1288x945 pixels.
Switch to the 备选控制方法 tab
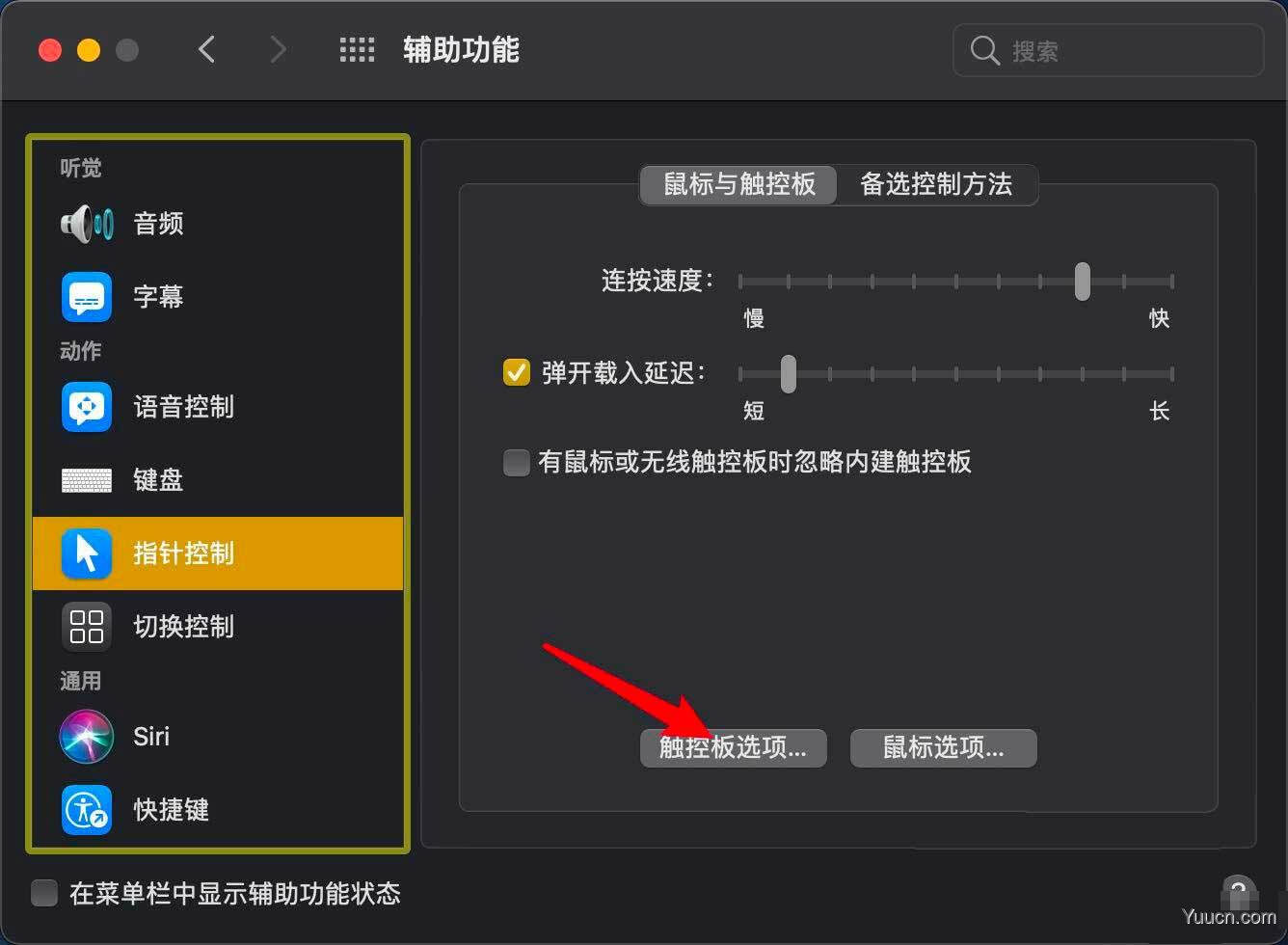[936, 184]
